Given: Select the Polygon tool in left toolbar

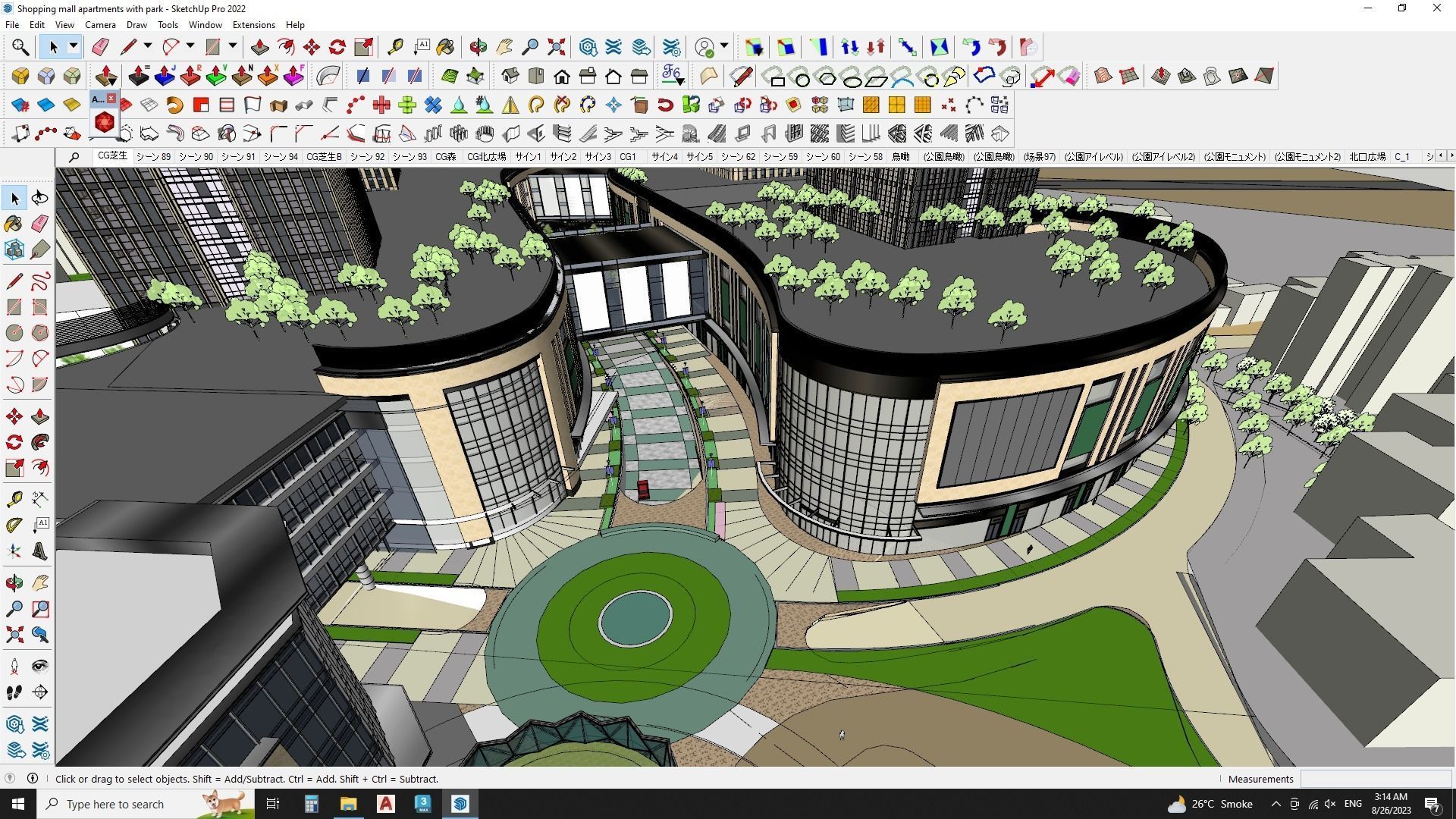Looking at the screenshot, I should pos(40,333).
